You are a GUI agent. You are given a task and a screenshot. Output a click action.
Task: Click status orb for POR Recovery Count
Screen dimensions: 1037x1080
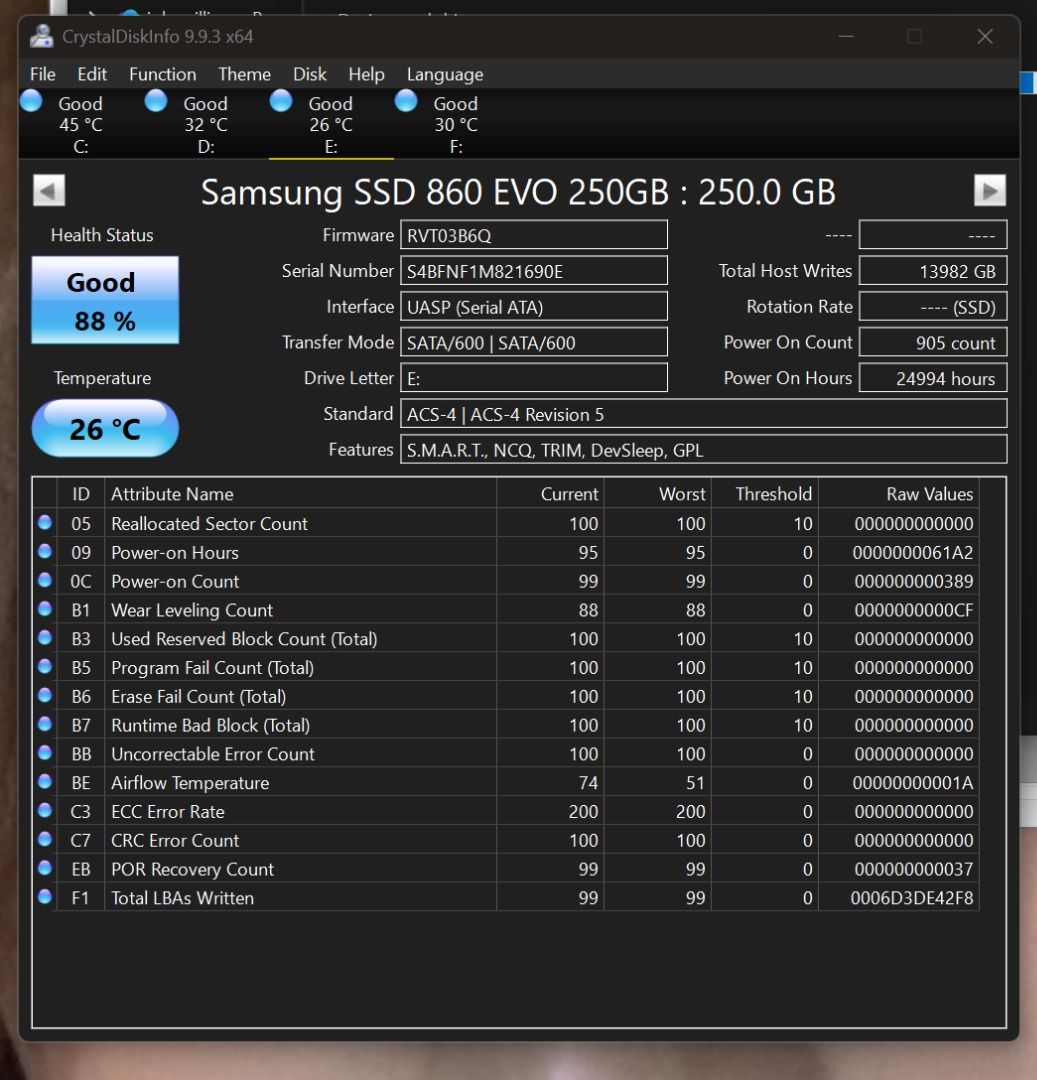point(45,868)
